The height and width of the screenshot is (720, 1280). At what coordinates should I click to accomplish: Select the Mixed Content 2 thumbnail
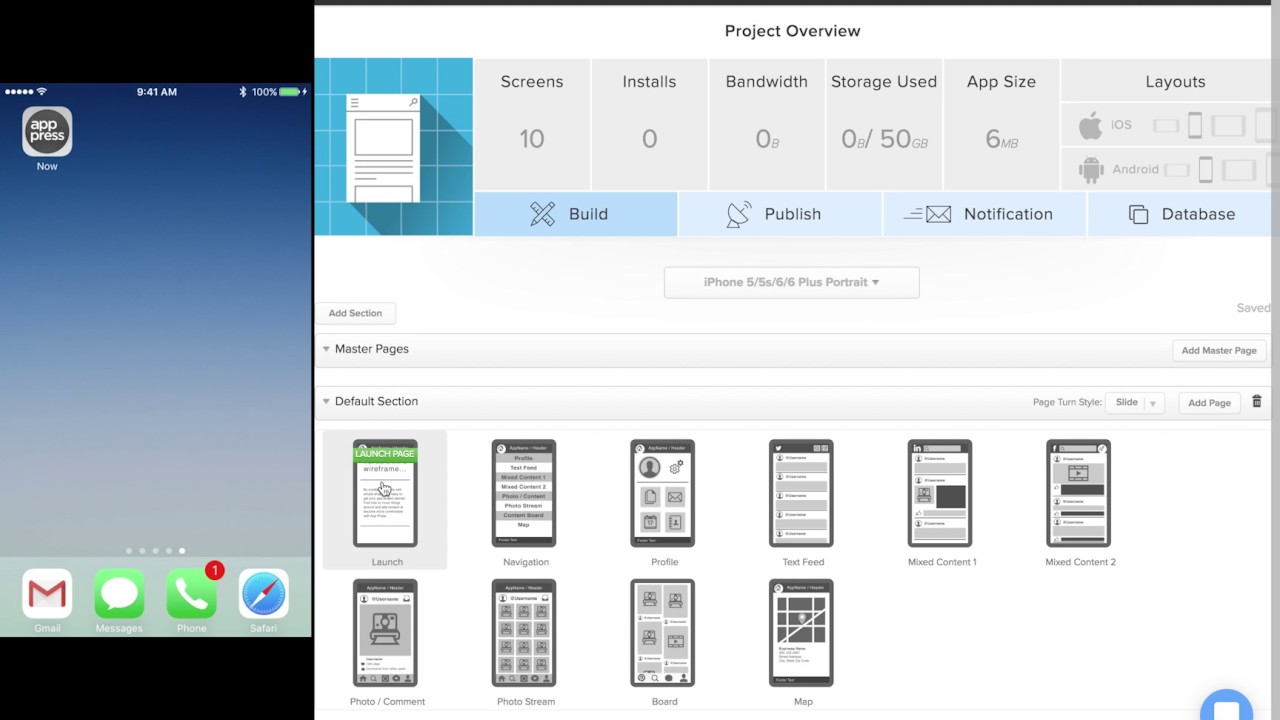pyautogui.click(x=1079, y=493)
